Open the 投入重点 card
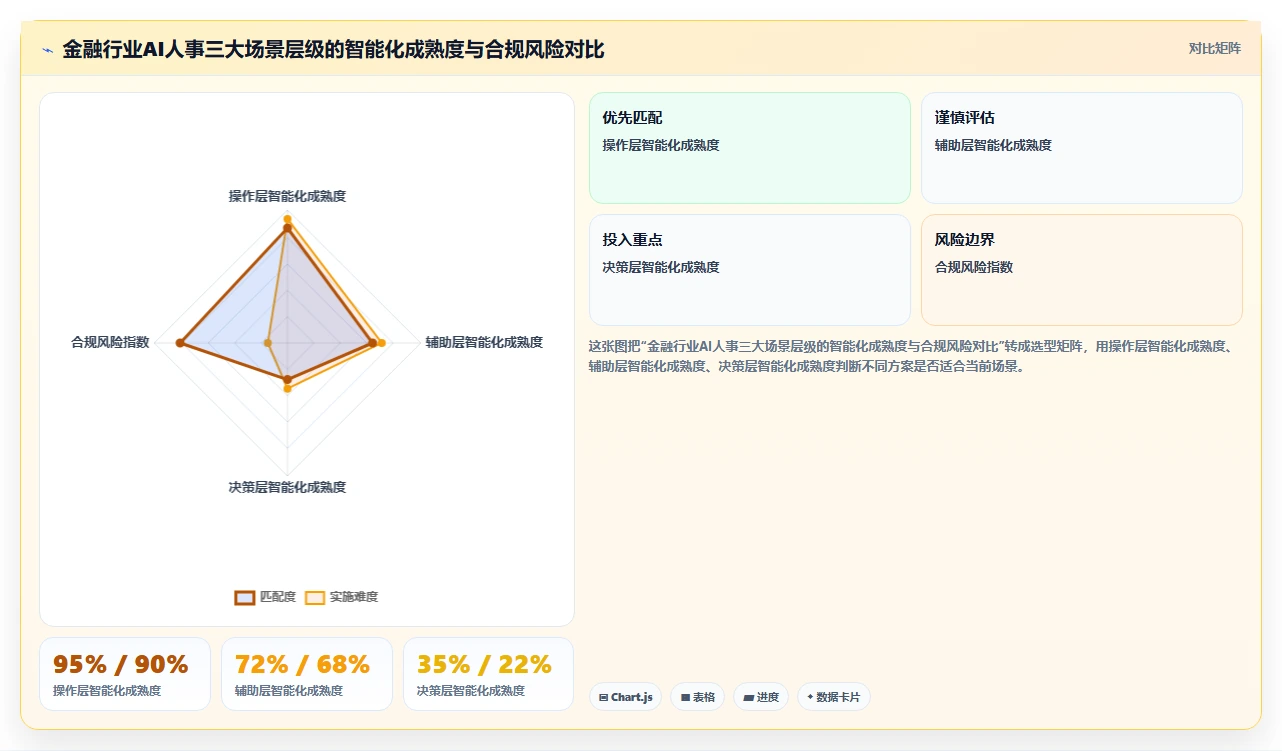Viewport: 1282px width, 751px height. point(750,270)
